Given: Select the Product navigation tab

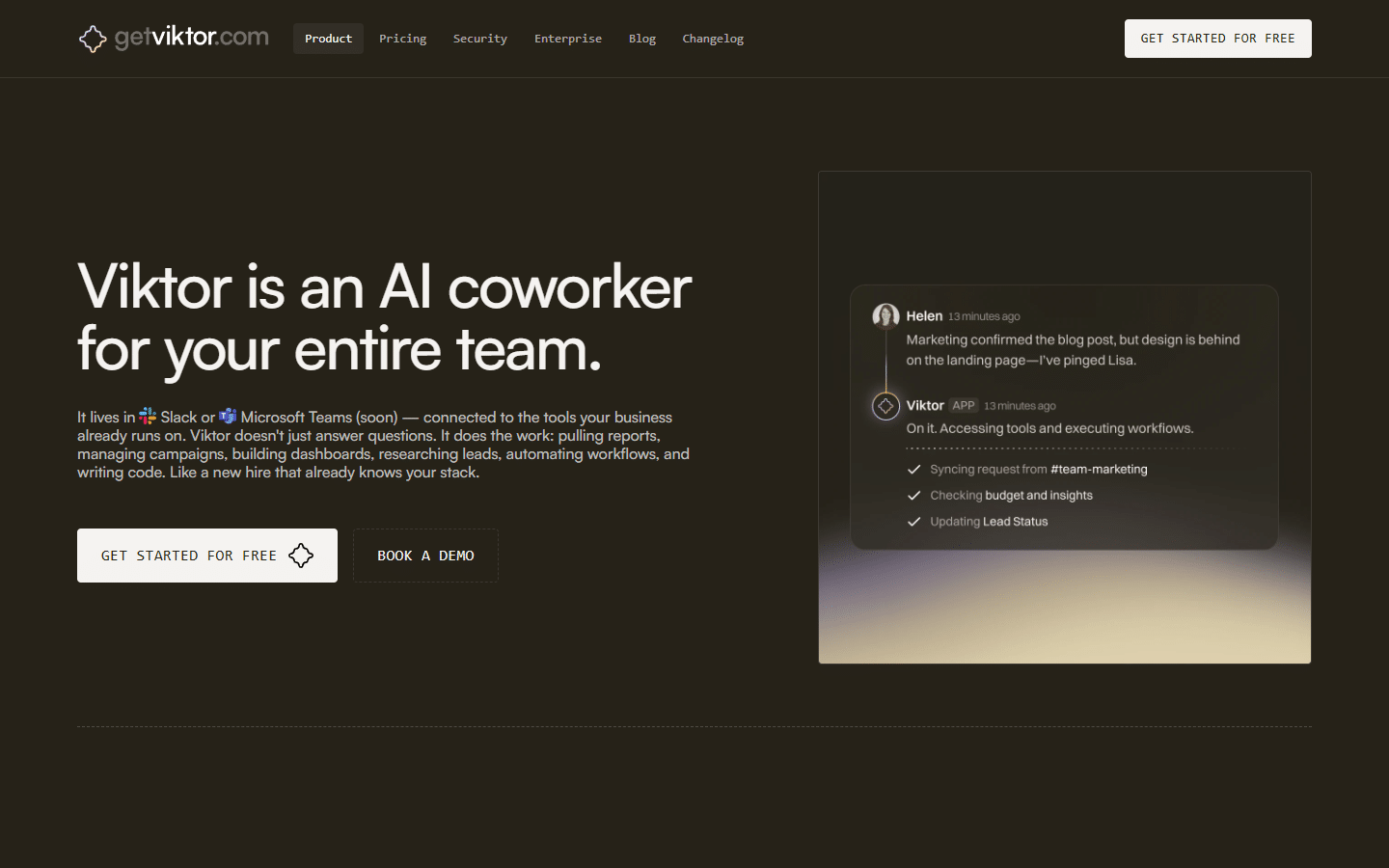Looking at the screenshot, I should 328,39.
